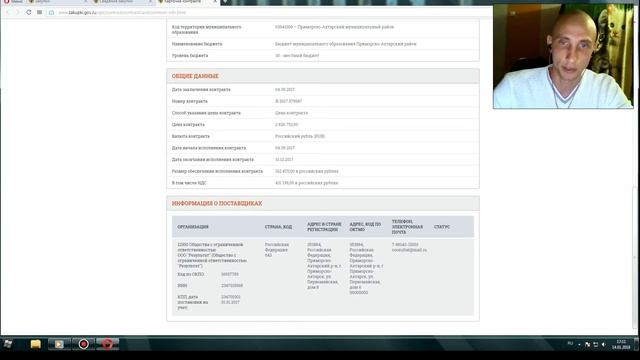
Task: Click the ОБЩИЕ ДАННЫЕ section header
Action: coord(195,76)
